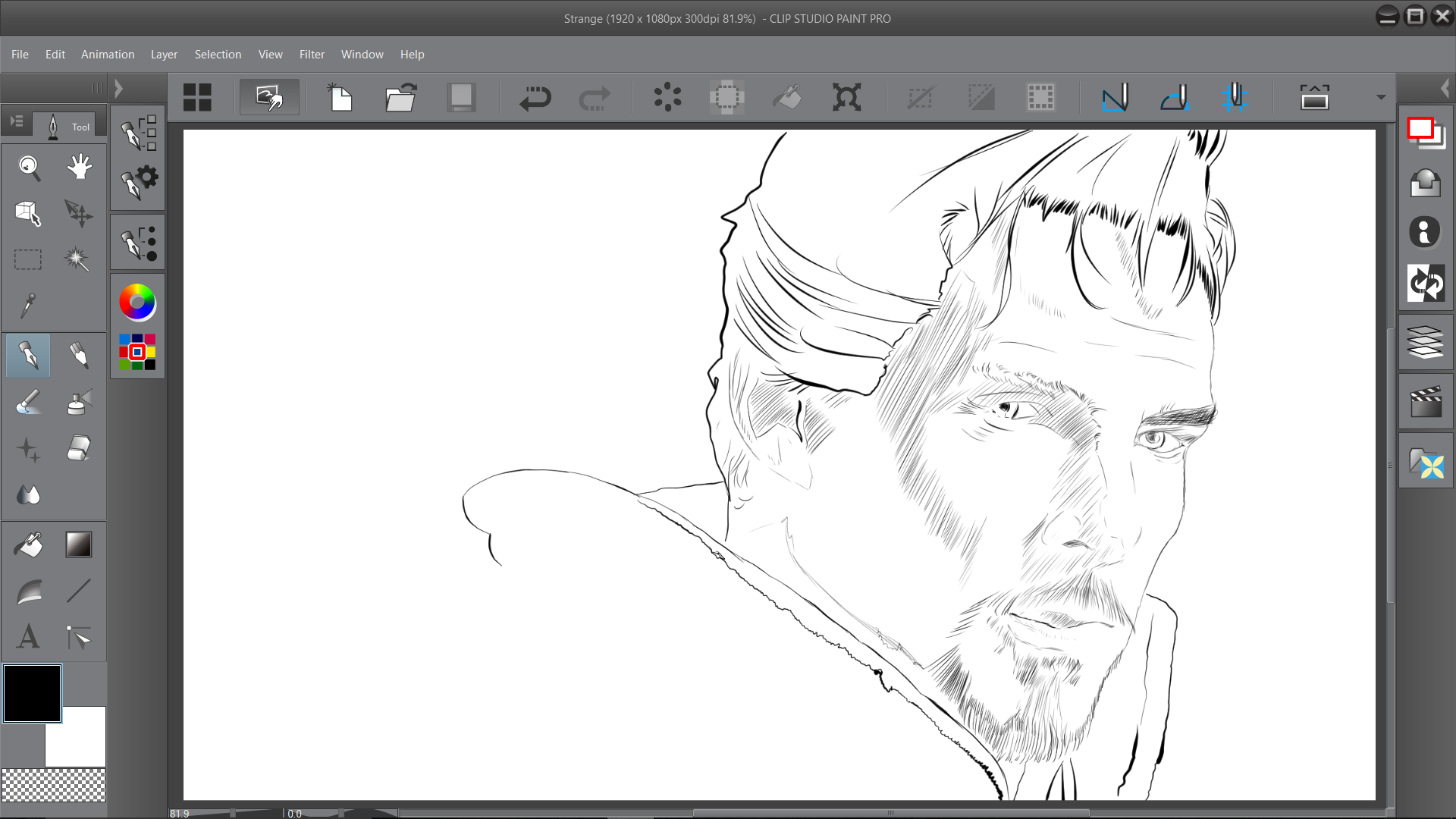Select the Eyedropper tool

click(29, 306)
